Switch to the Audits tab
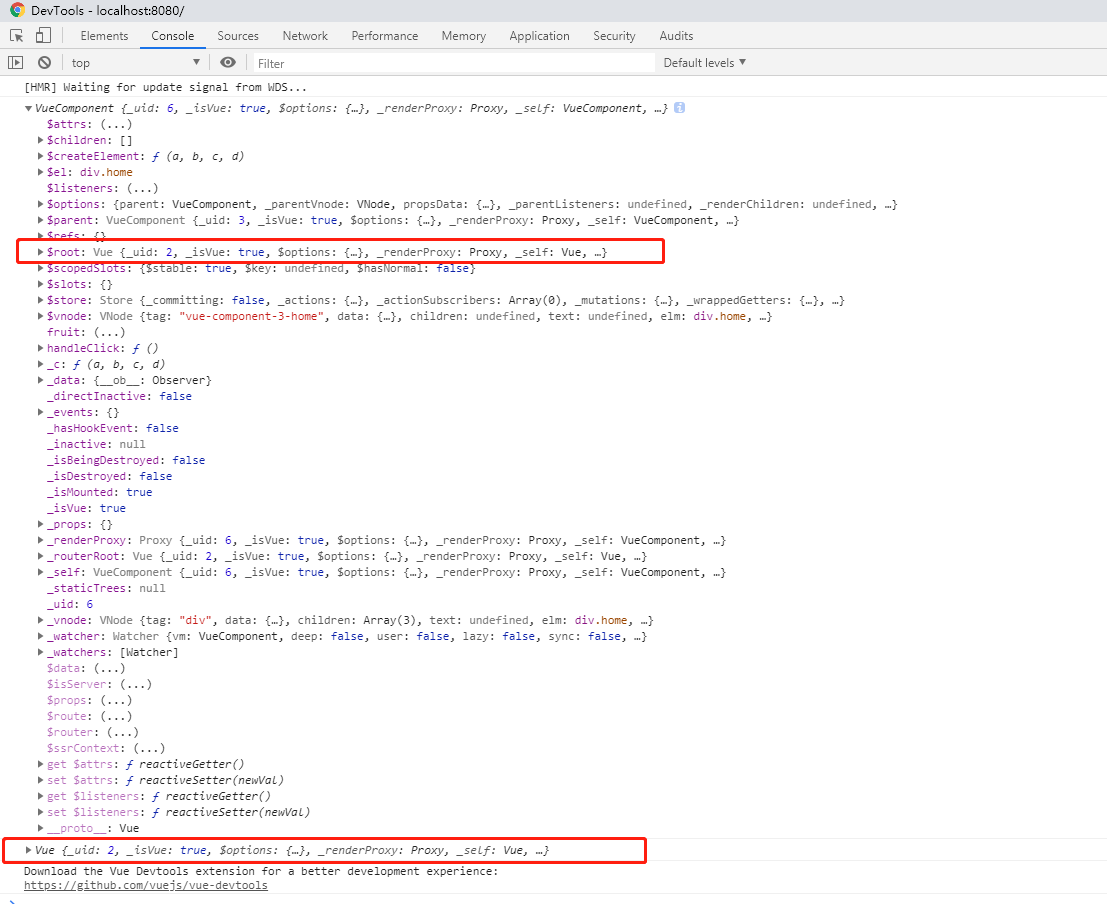Viewport: 1107px width, 904px height. [x=676, y=36]
